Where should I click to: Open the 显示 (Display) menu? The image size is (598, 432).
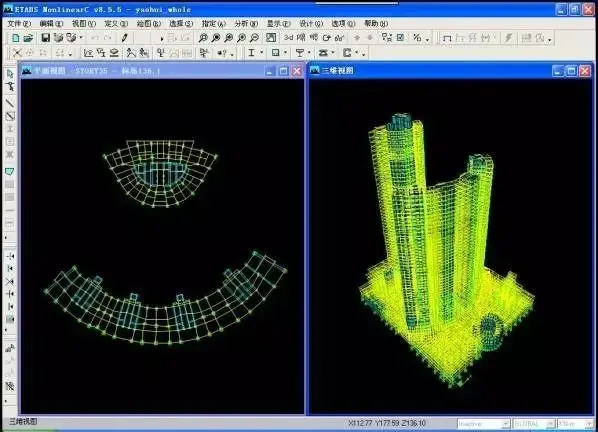click(278, 23)
